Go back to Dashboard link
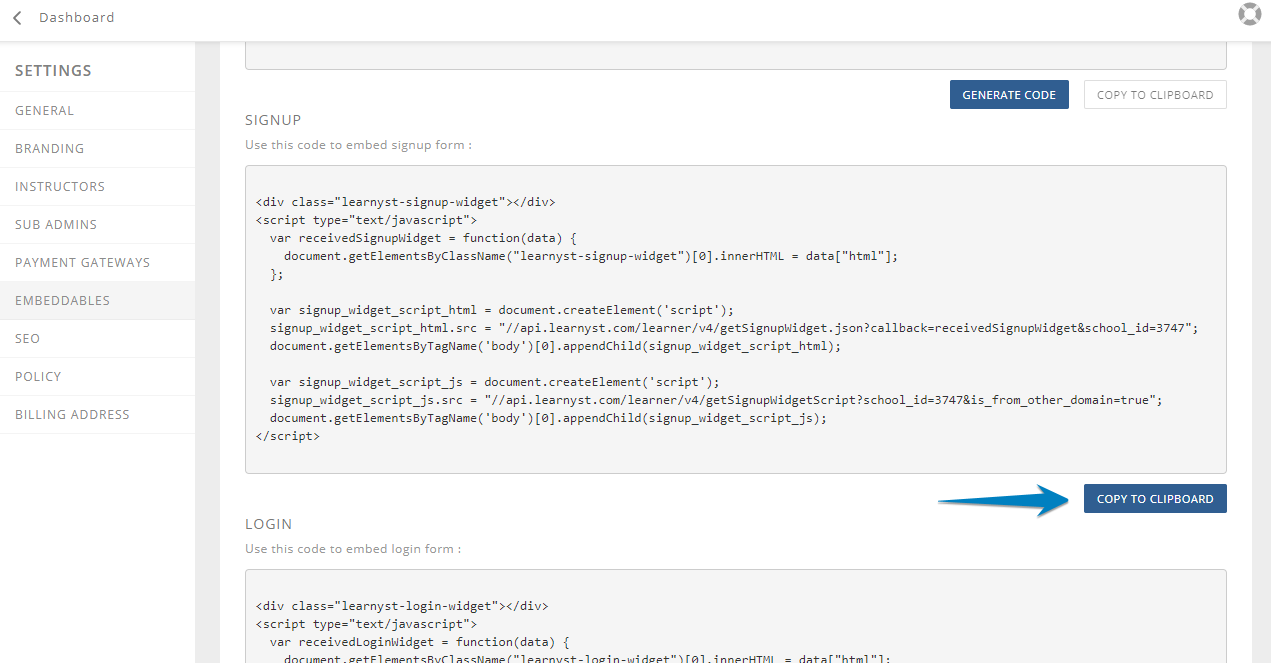This screenshot has height=663, width=1271. (76, 17)
